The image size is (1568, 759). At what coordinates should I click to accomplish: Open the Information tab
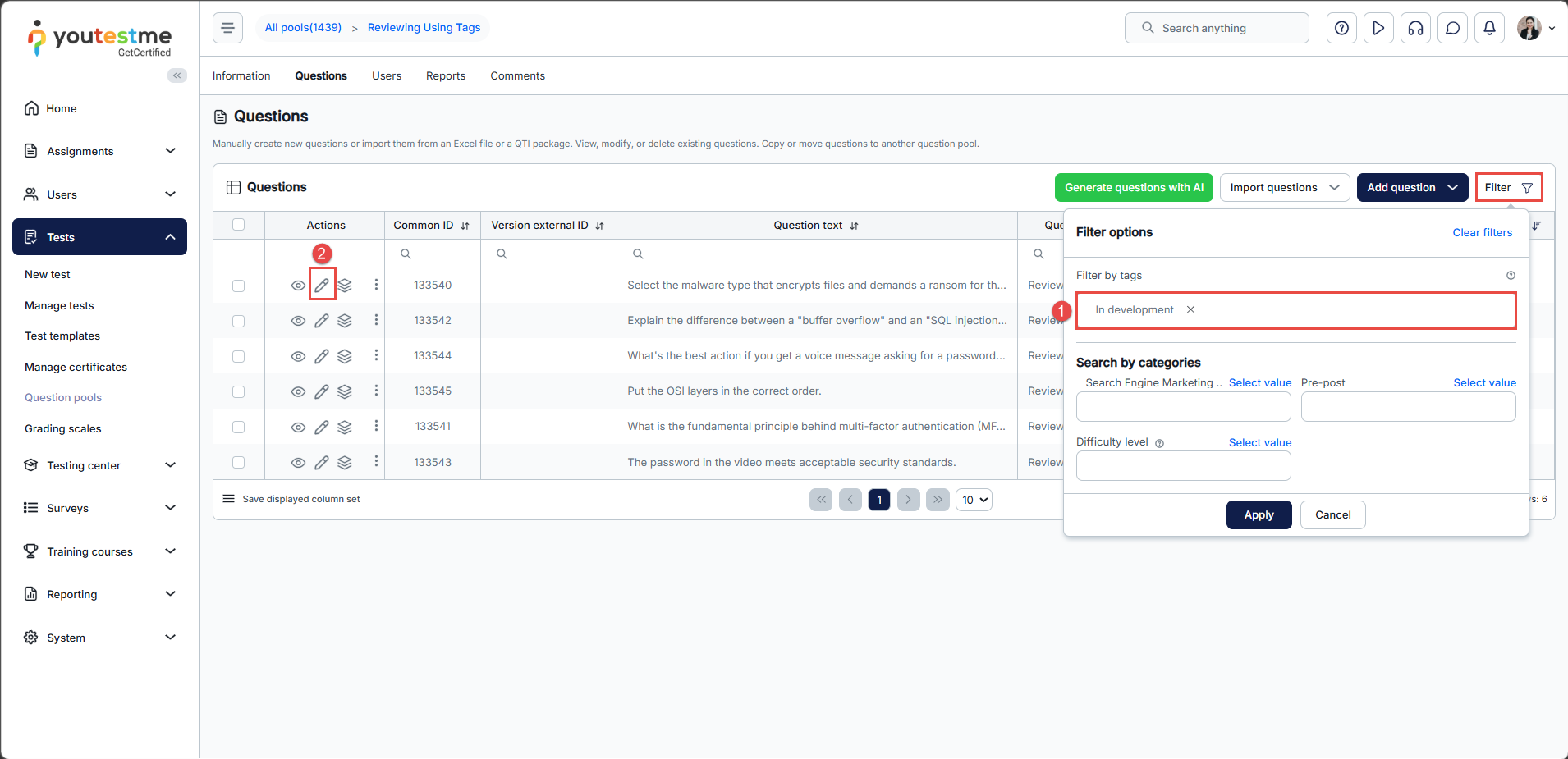pyautogui.click(x=241, y=75)
